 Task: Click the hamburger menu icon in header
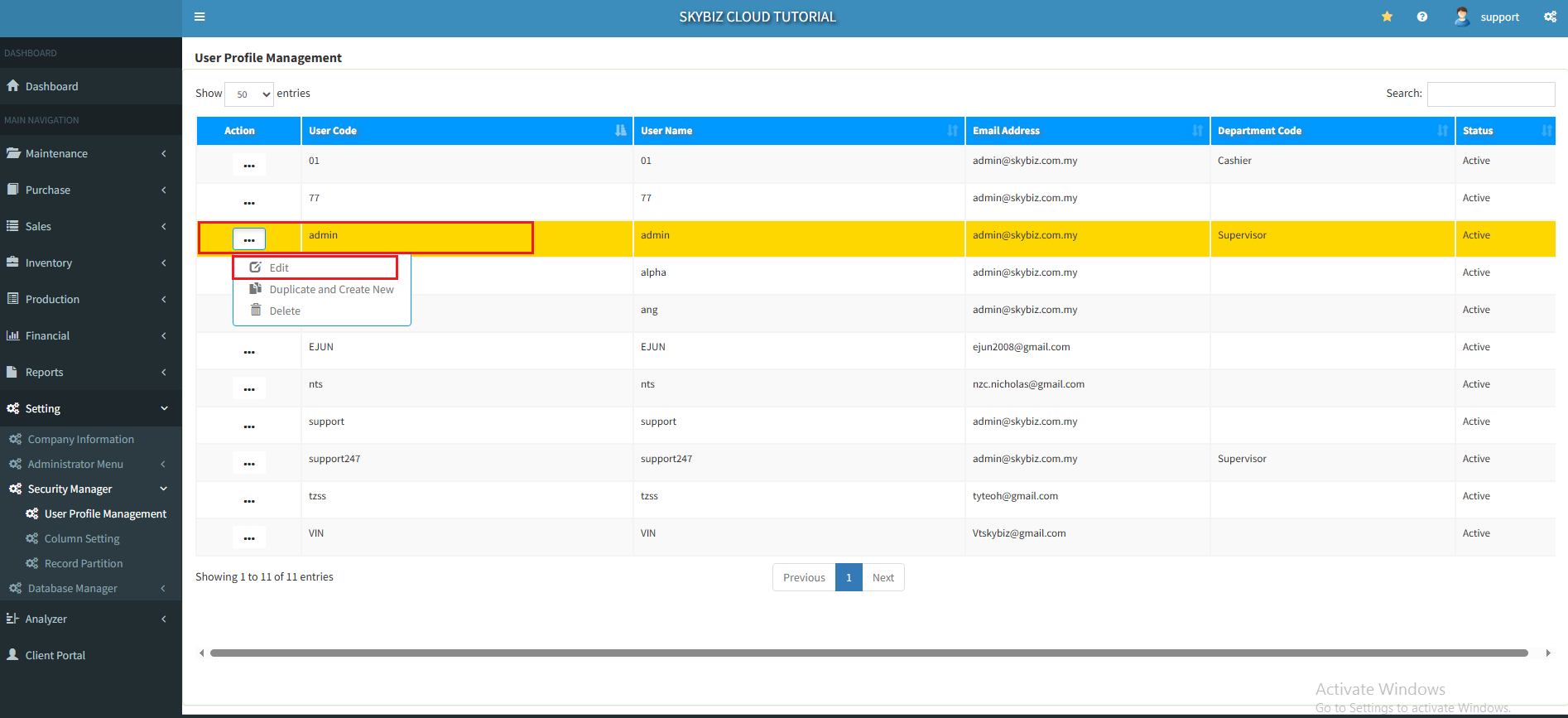(x=200, y=17)
